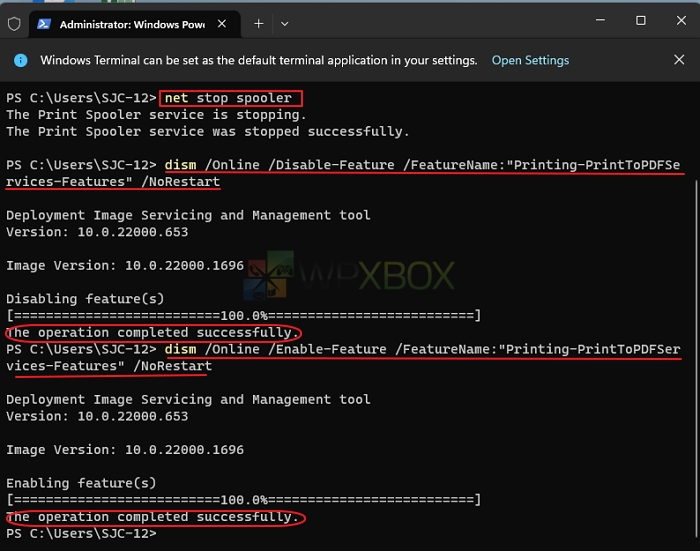Click the blue info icon in the notification bar
The height and width of the screenshot is (551, 700).
pyautogui.click(x=21, y=60)
